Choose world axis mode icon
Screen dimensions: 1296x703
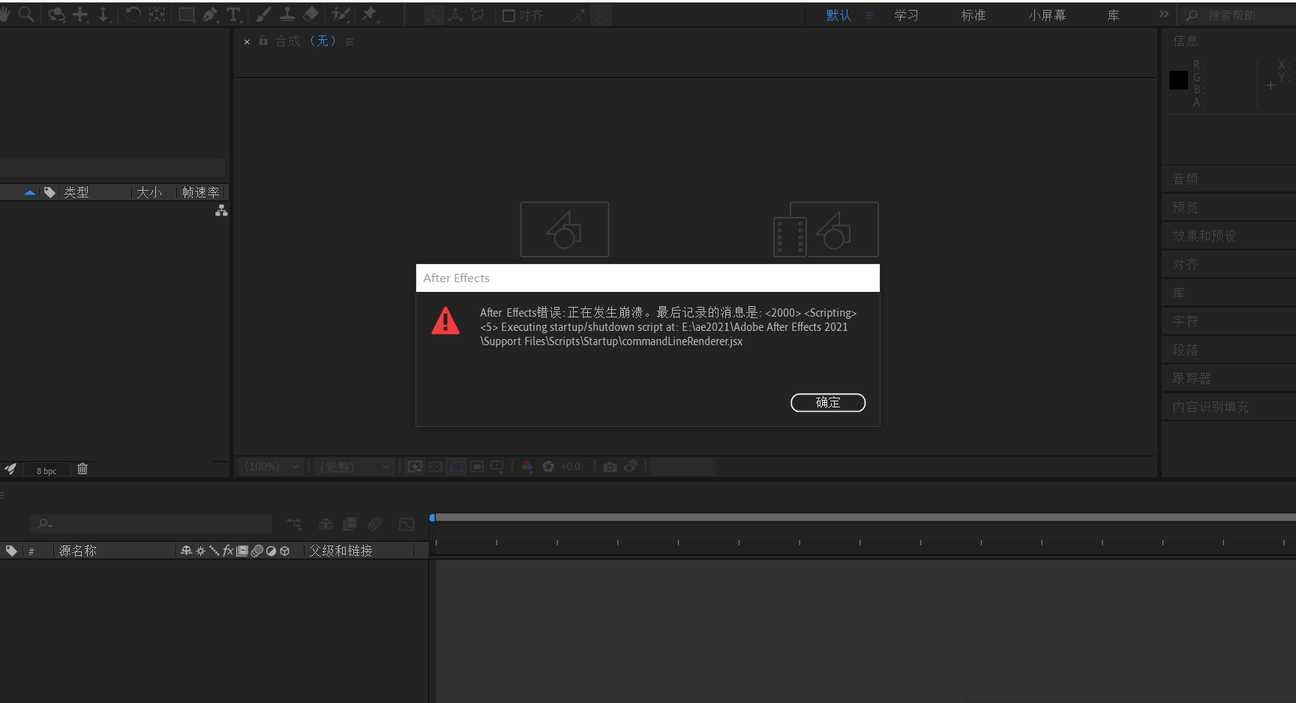(x=455, y=15)
